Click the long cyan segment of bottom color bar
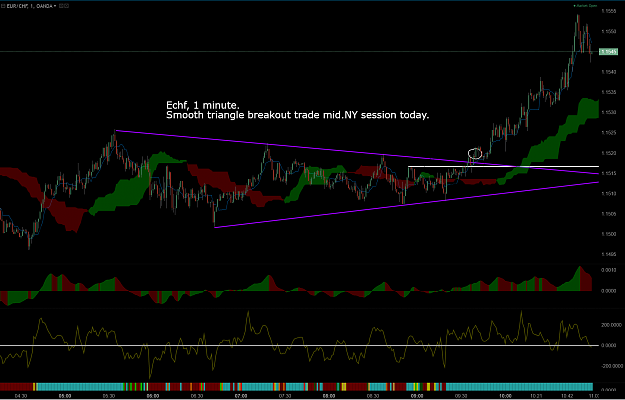The width and height of the screenshot is (625, 400). [519, 386]
